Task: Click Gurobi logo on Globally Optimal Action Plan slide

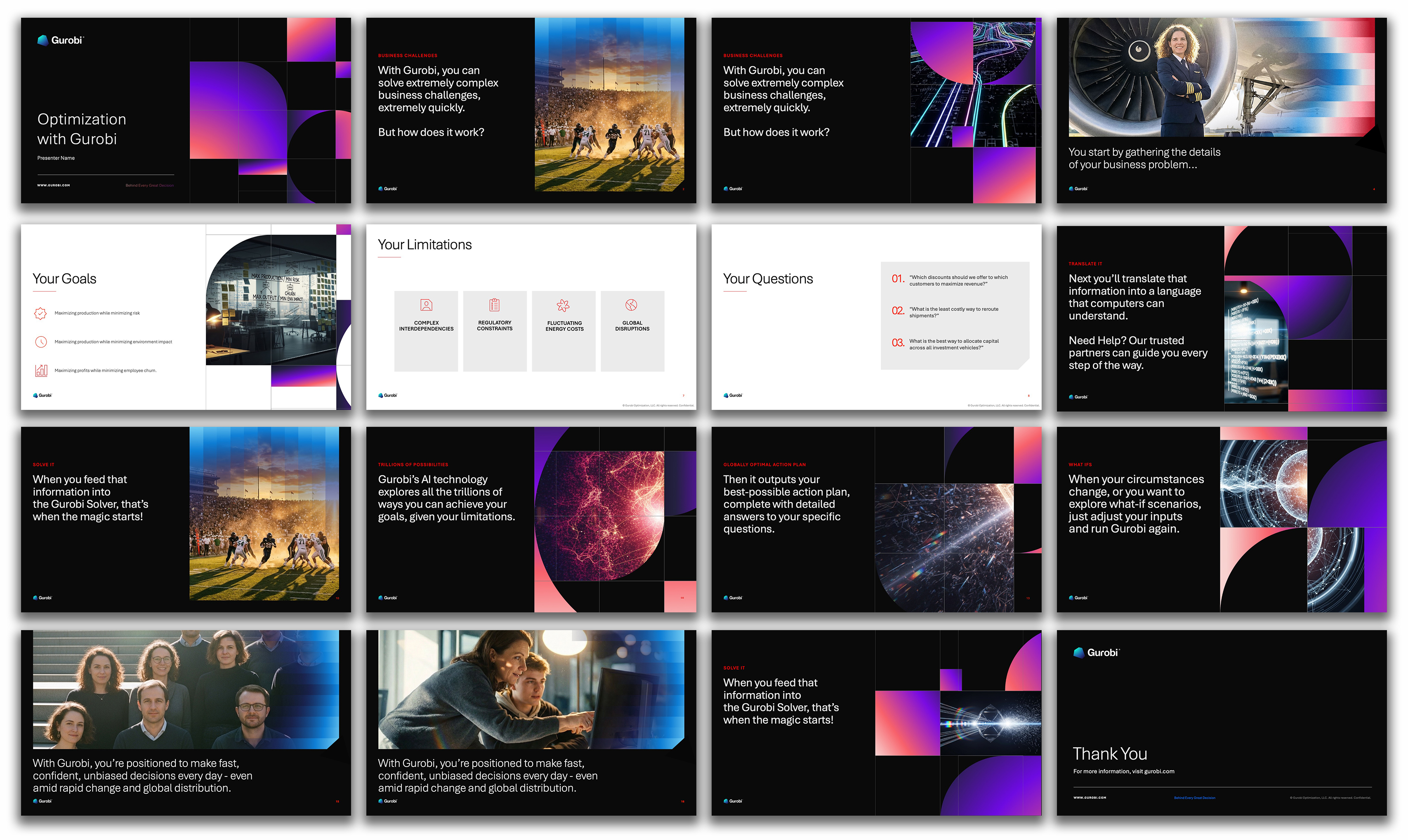Action: (x=733, y=598)
